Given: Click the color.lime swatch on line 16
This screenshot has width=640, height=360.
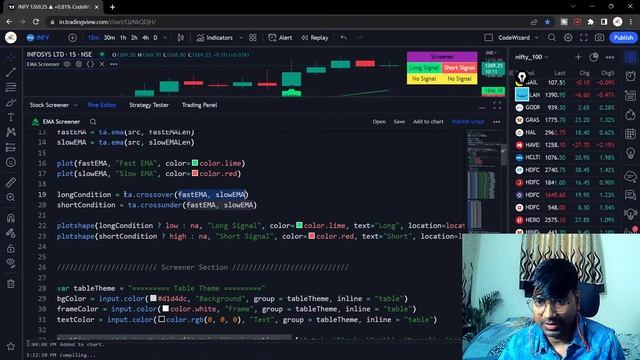Looking at the screenshot, I should pos(195,163).
